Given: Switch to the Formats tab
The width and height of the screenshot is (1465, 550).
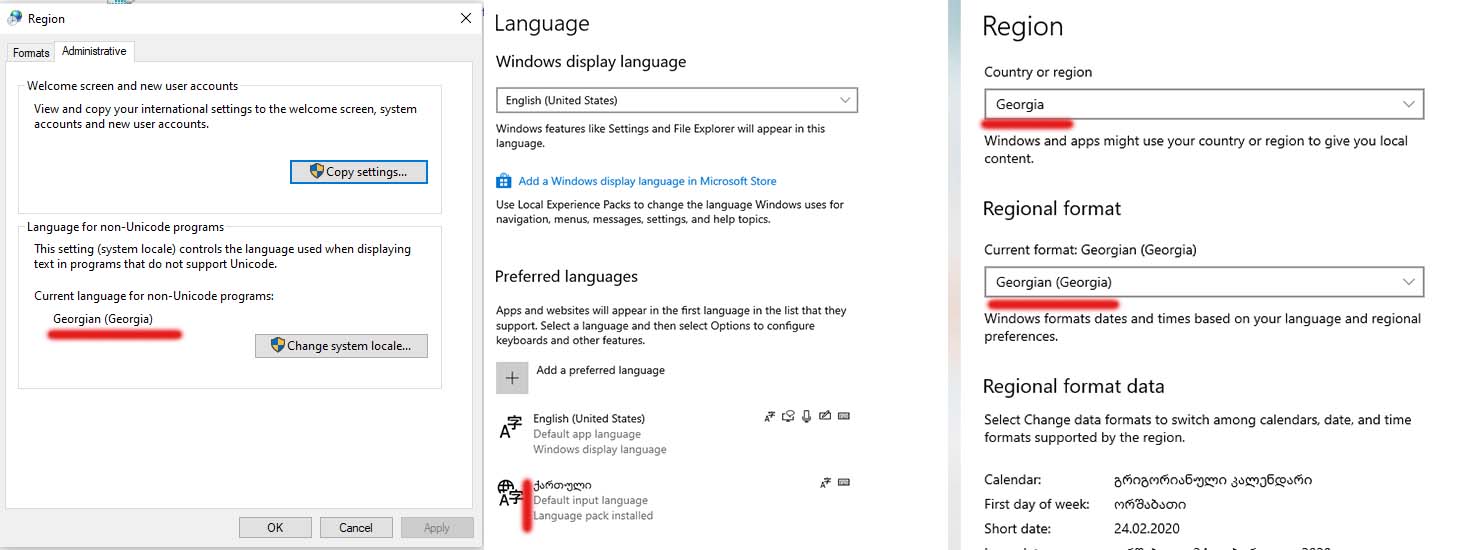Looking at the screenshot, I should tap(31, 53).
